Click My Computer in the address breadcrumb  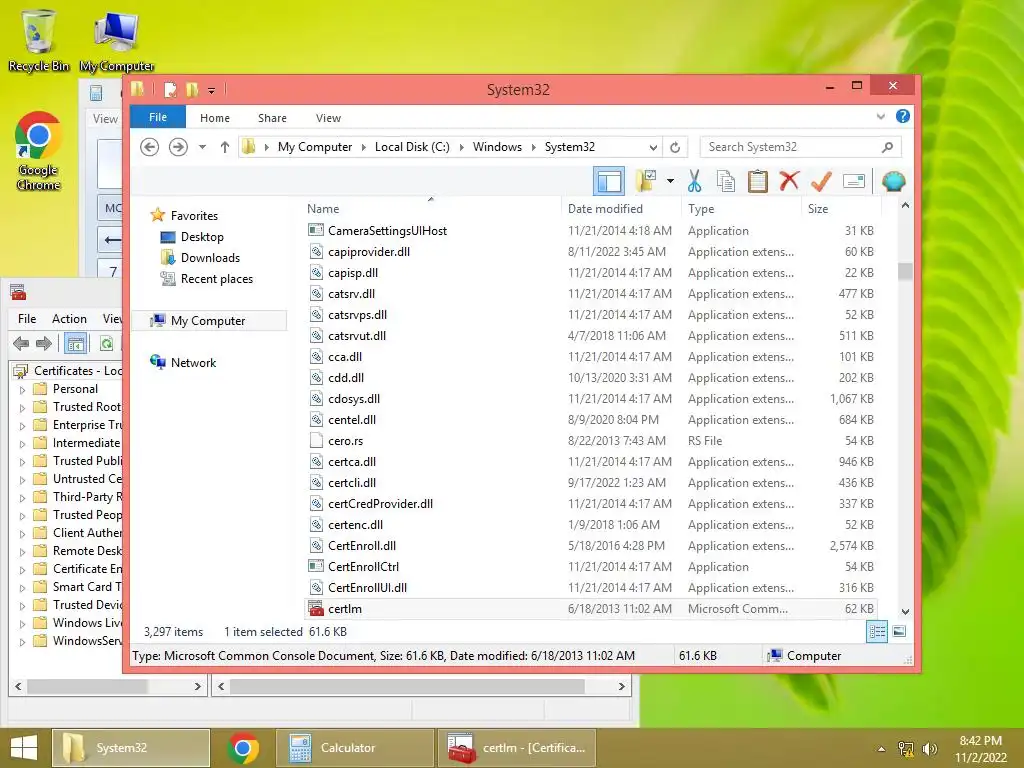click(315, 147)
